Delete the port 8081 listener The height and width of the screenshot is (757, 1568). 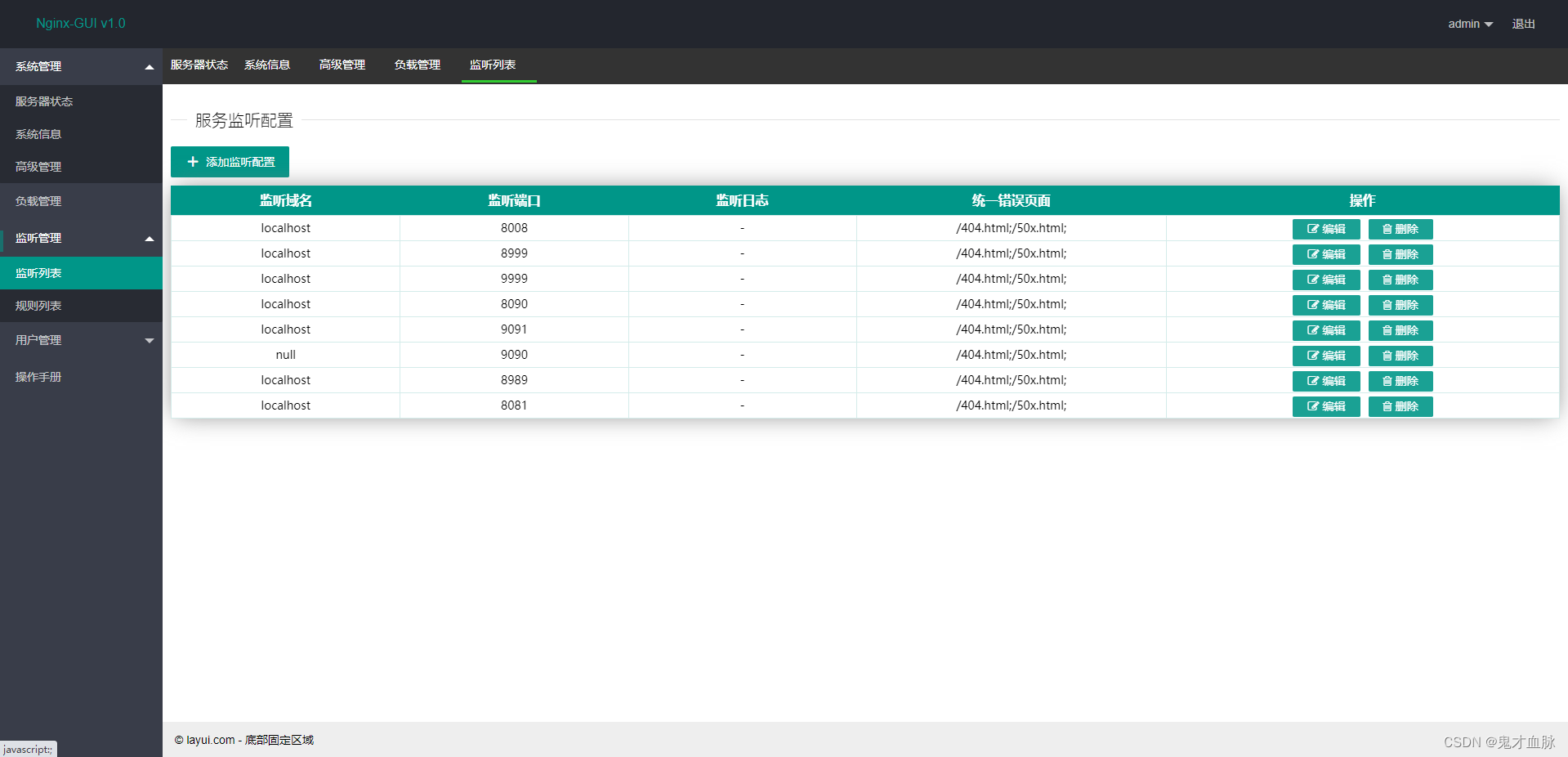point(1400,406)
